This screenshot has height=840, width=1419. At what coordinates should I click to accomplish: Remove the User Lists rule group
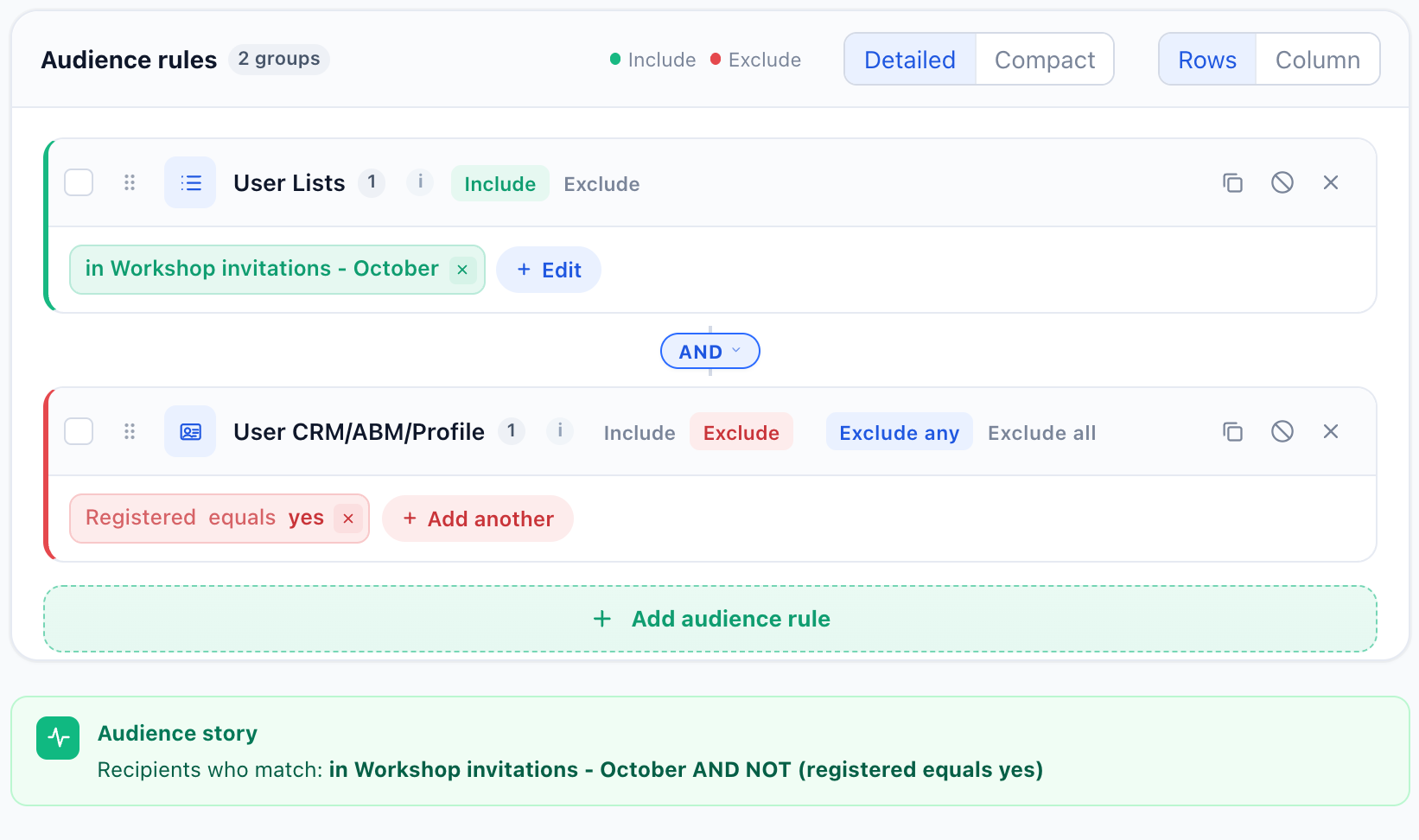point(1331,182)
